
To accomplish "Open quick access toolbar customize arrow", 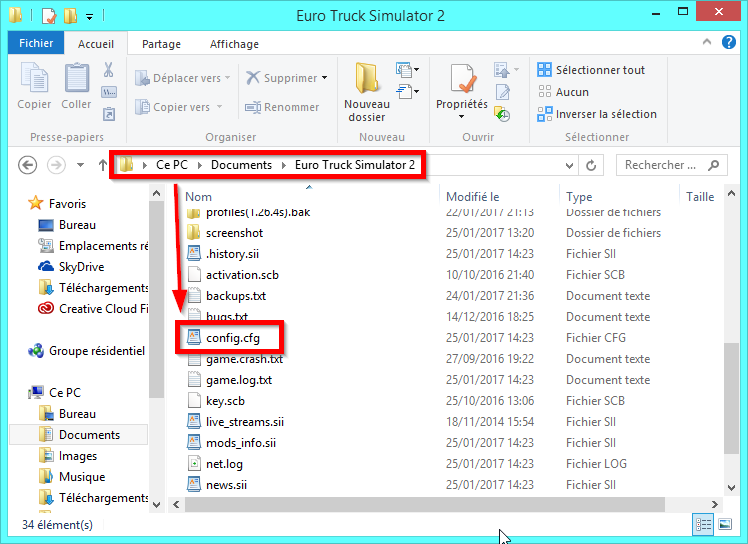I will point(89,17).
